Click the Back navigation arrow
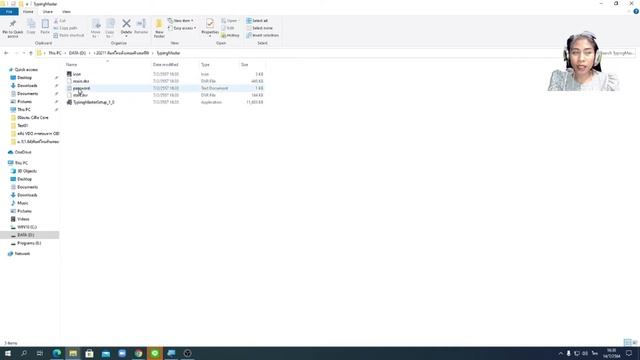 coord(6,53)
